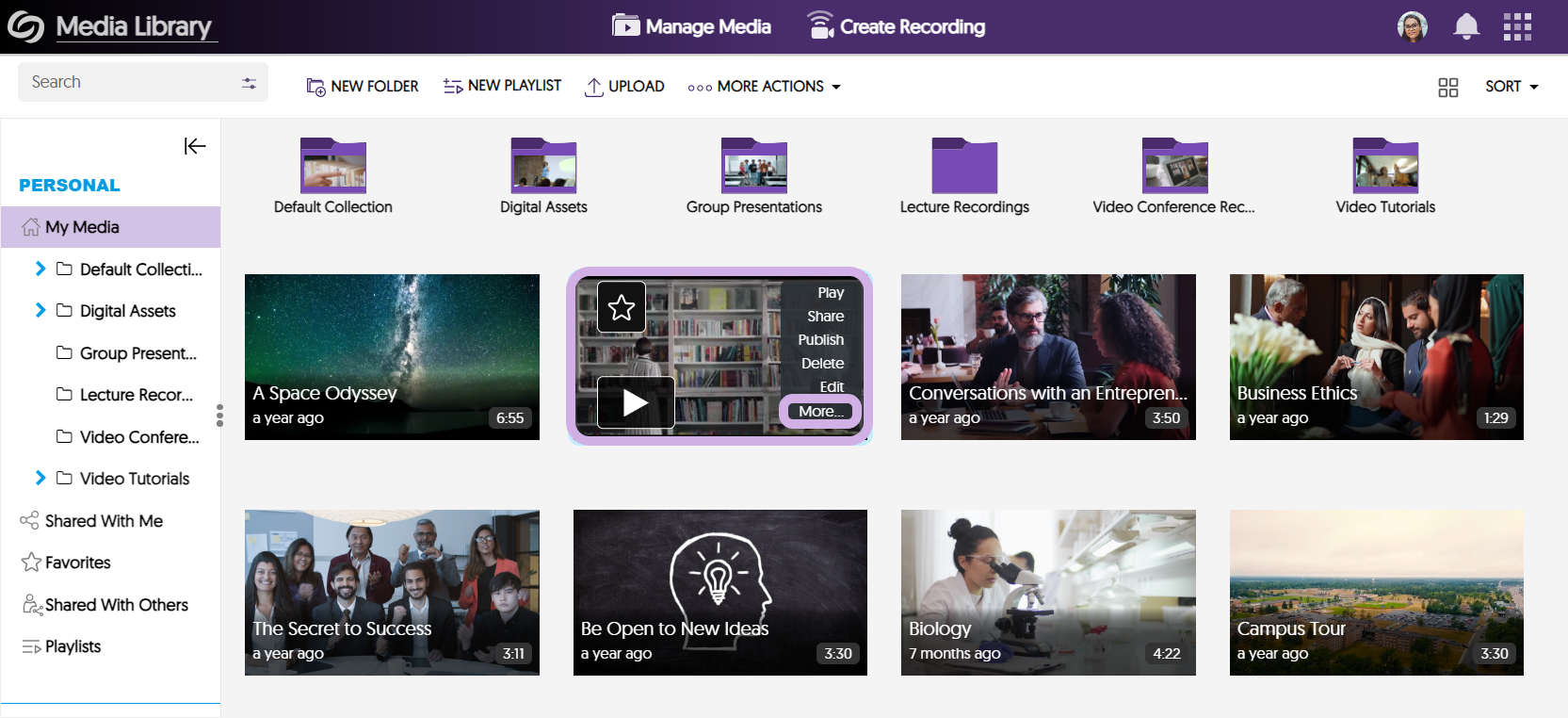Open the Lecture Recordings folder icon
Image resolution: width=1568 pixels, height=718 pixels.
click(x=963, y=166)
